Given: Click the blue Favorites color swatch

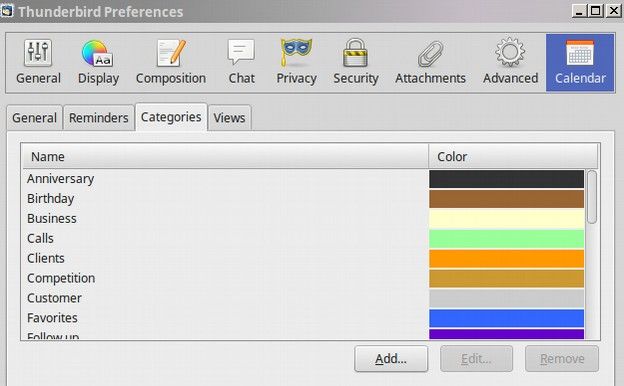Looking at the screenshot, I should pos(506,318).
